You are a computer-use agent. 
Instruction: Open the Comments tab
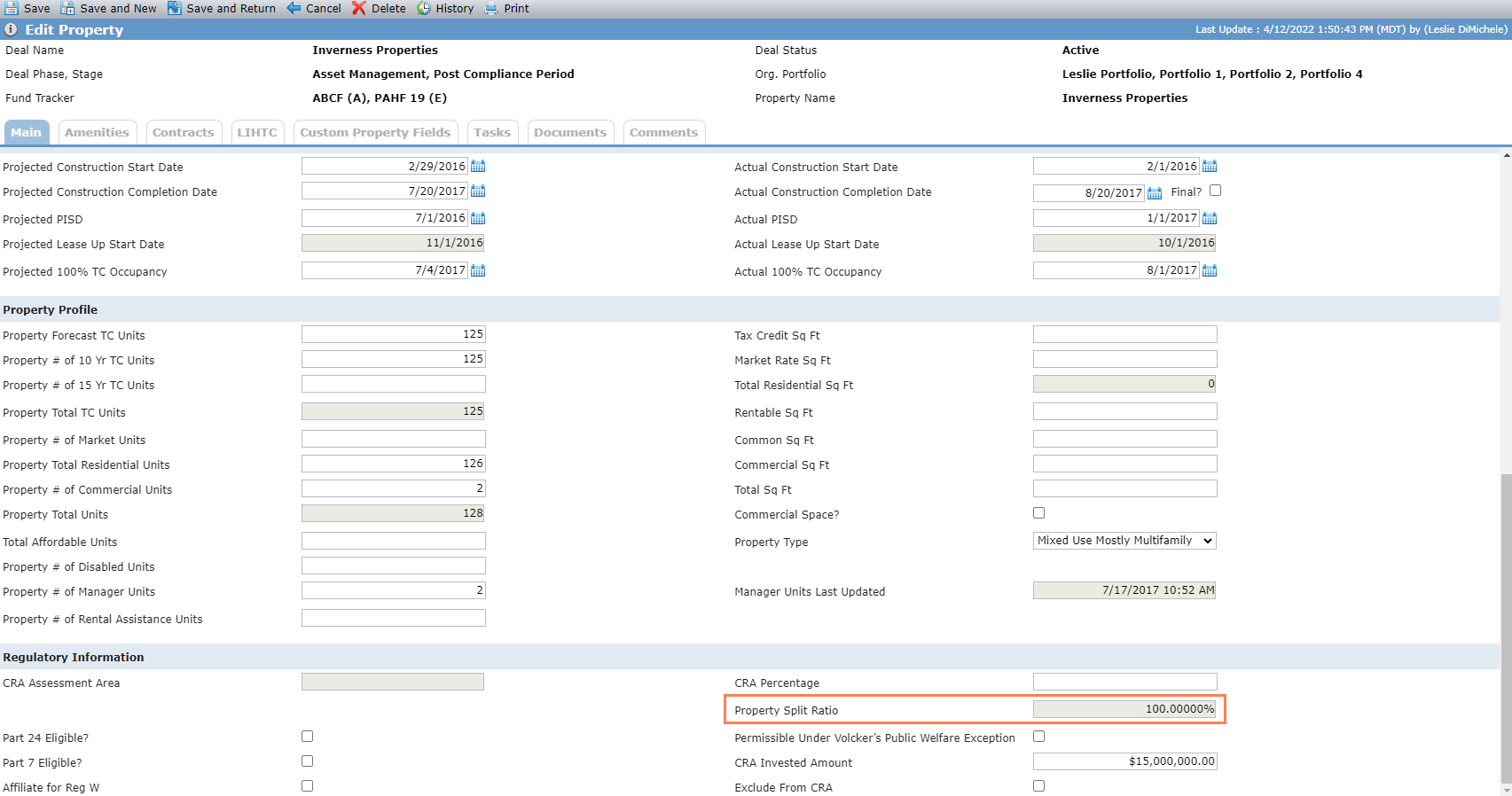pyautogui.click(x=664, y=133)
